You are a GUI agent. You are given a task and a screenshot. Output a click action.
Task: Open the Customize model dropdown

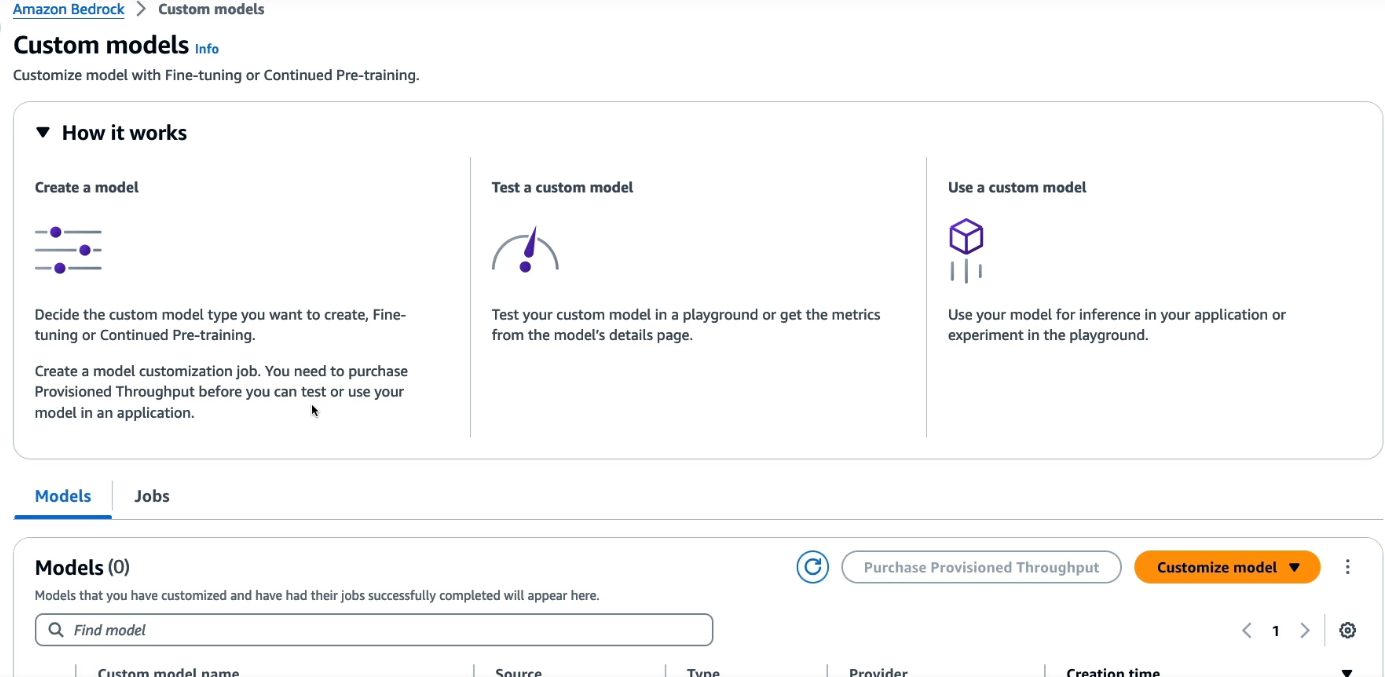click(1227, 567)
